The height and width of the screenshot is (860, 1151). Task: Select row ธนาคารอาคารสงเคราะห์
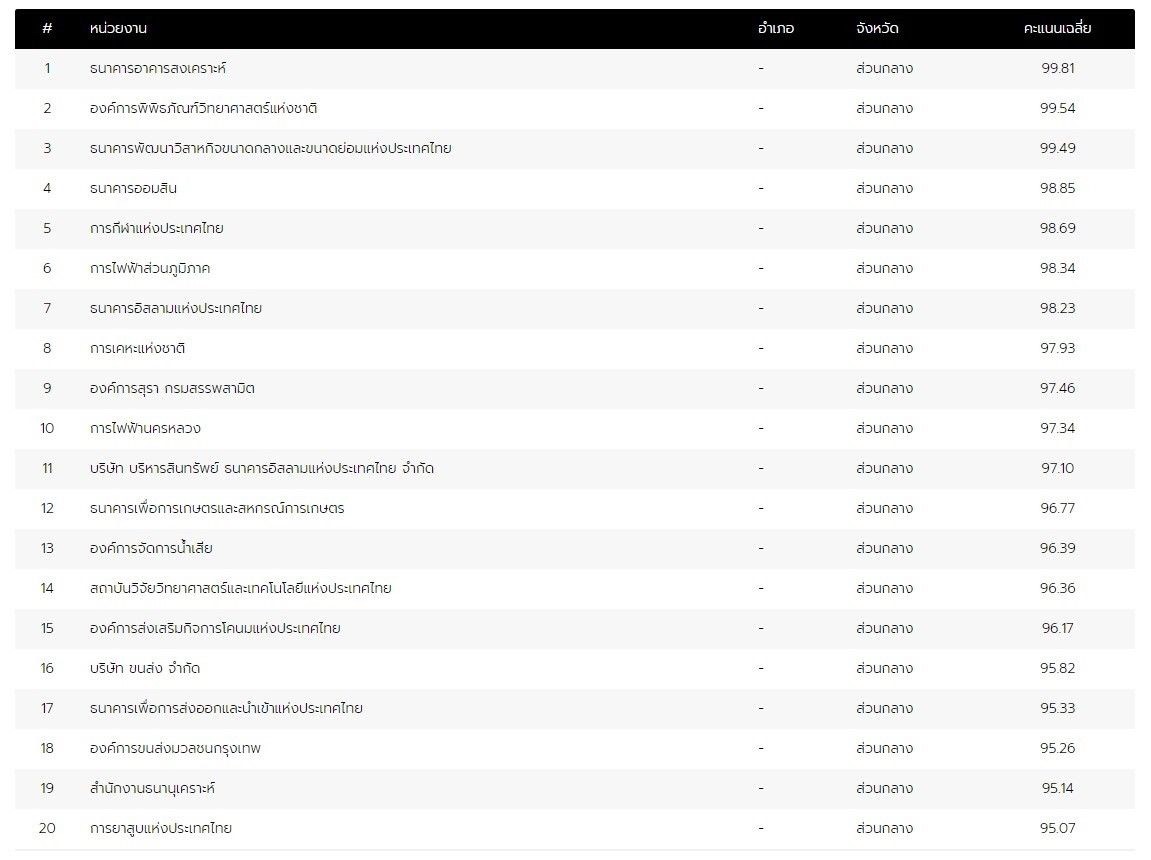(157, 69)
